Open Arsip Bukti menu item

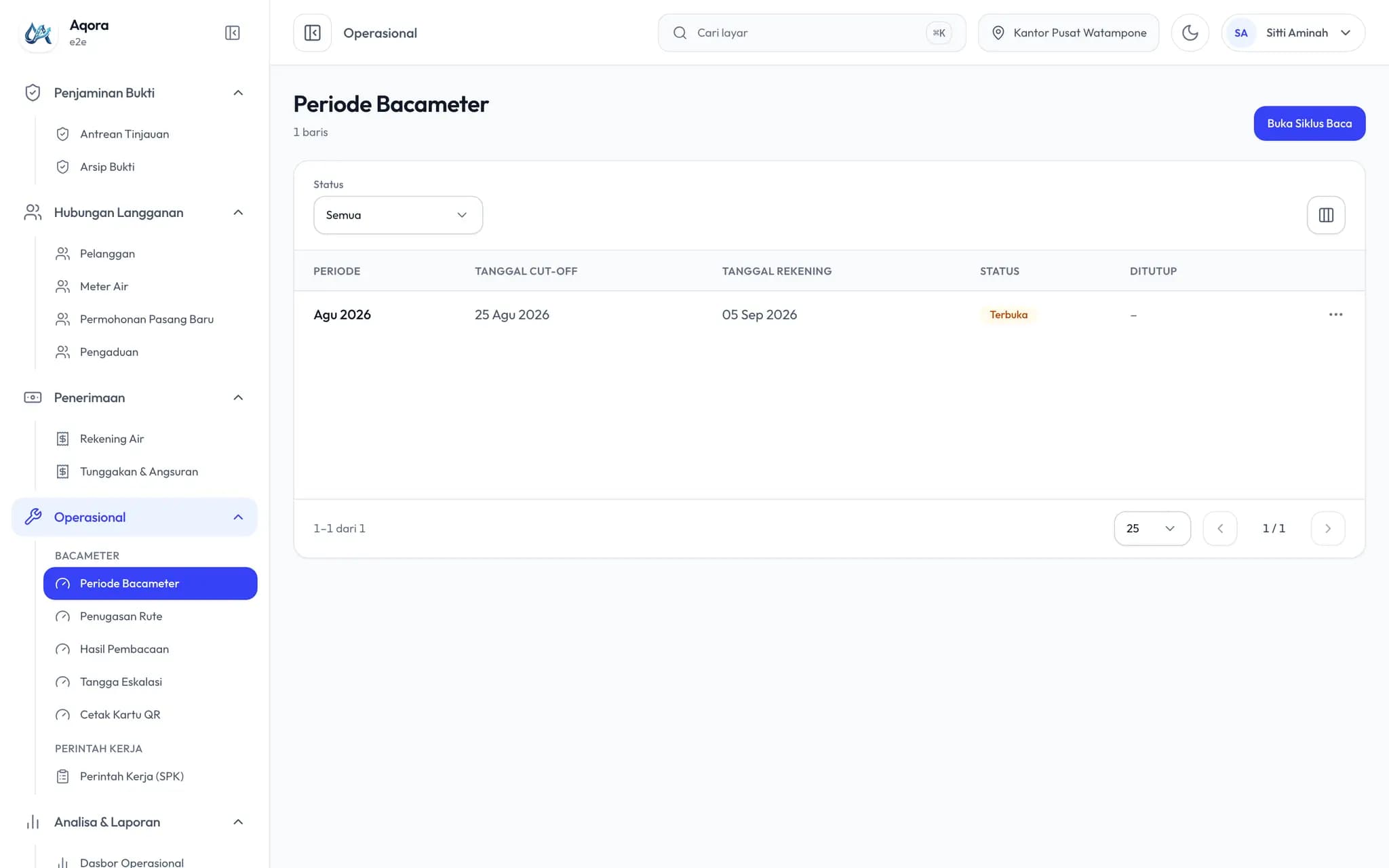click(x=150, y=167)
